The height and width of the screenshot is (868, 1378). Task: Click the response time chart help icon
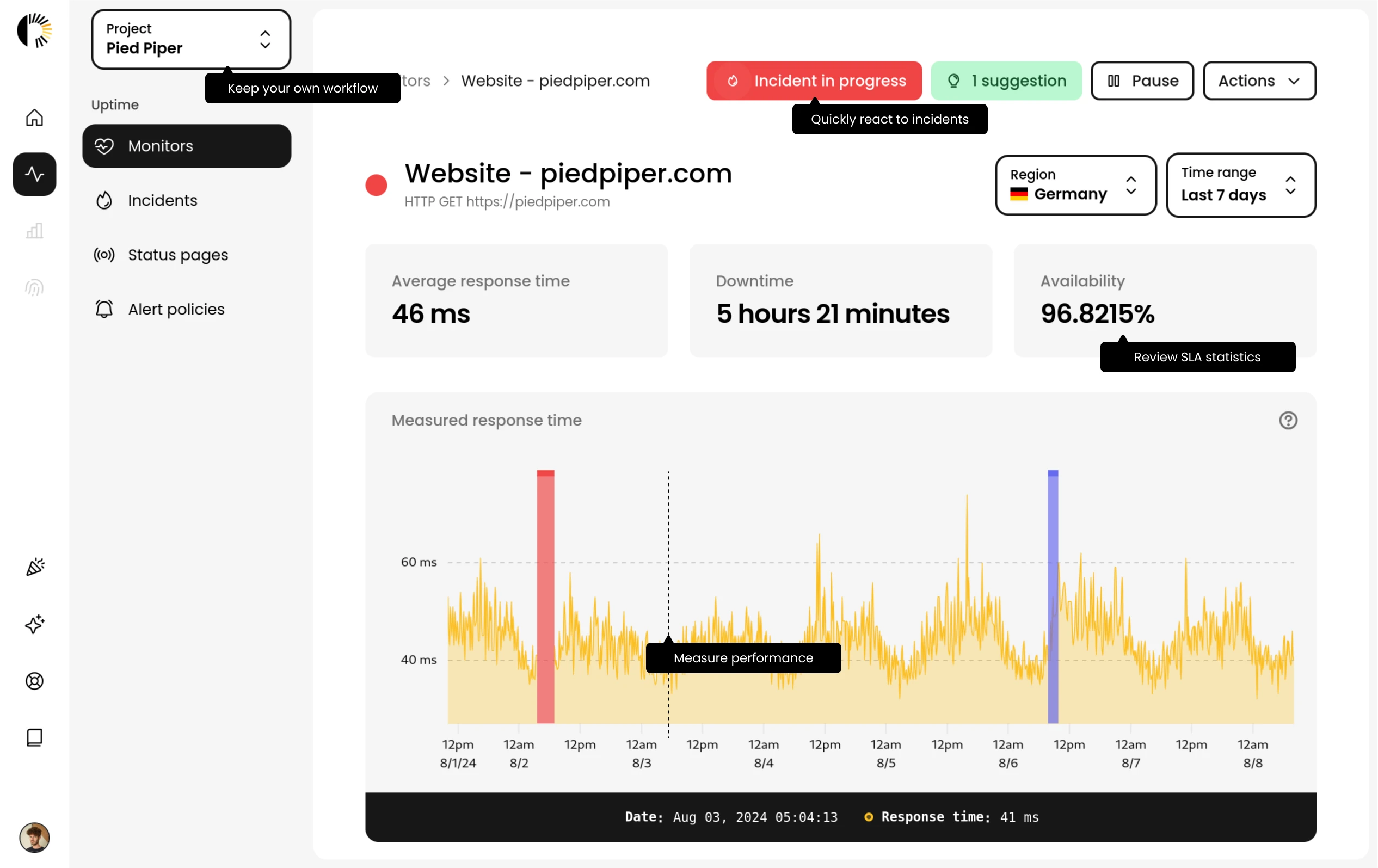click(1288, 420)
